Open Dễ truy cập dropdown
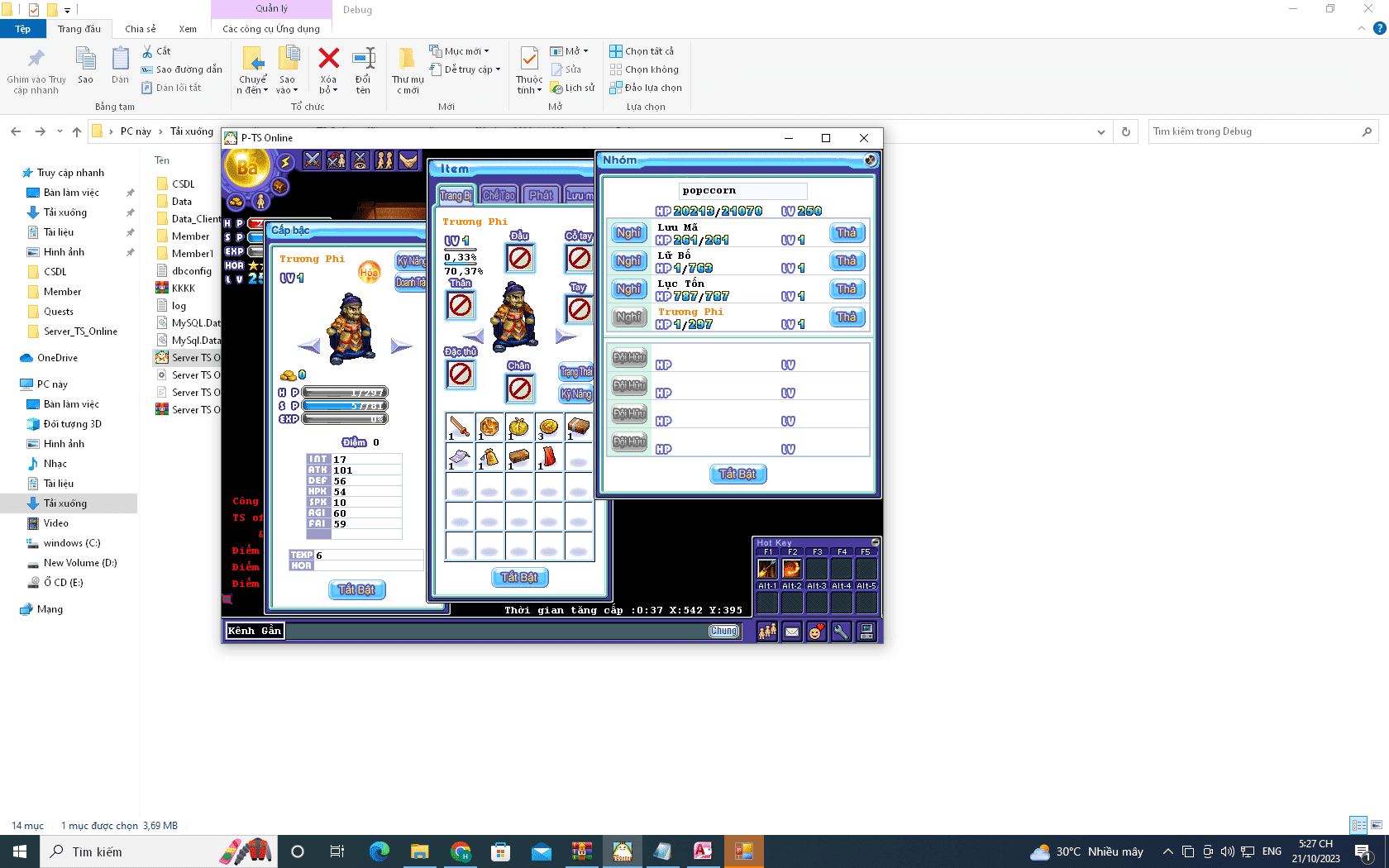This screenshot has width=1389, height=868. (465, 69)
